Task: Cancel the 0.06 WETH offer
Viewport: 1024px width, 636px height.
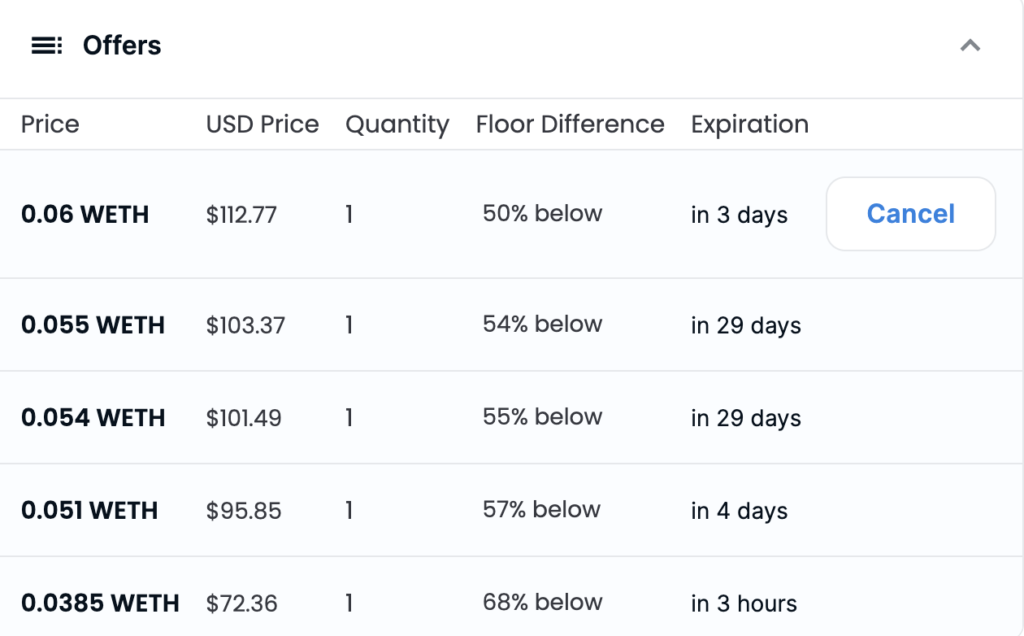Action: [910, 214]
